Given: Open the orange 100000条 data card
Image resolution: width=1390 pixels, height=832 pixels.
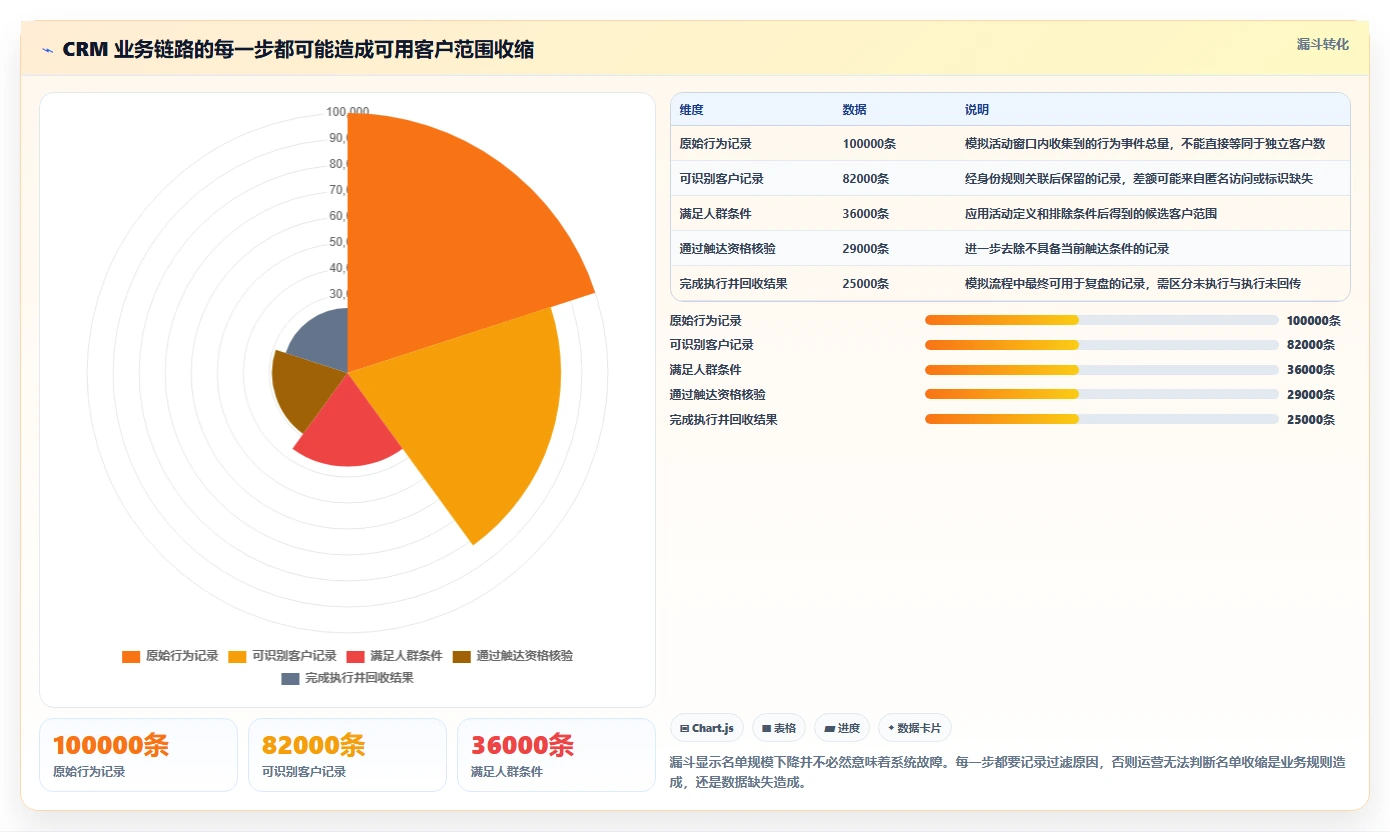Looking at the screenshot, I should (138, 755).
